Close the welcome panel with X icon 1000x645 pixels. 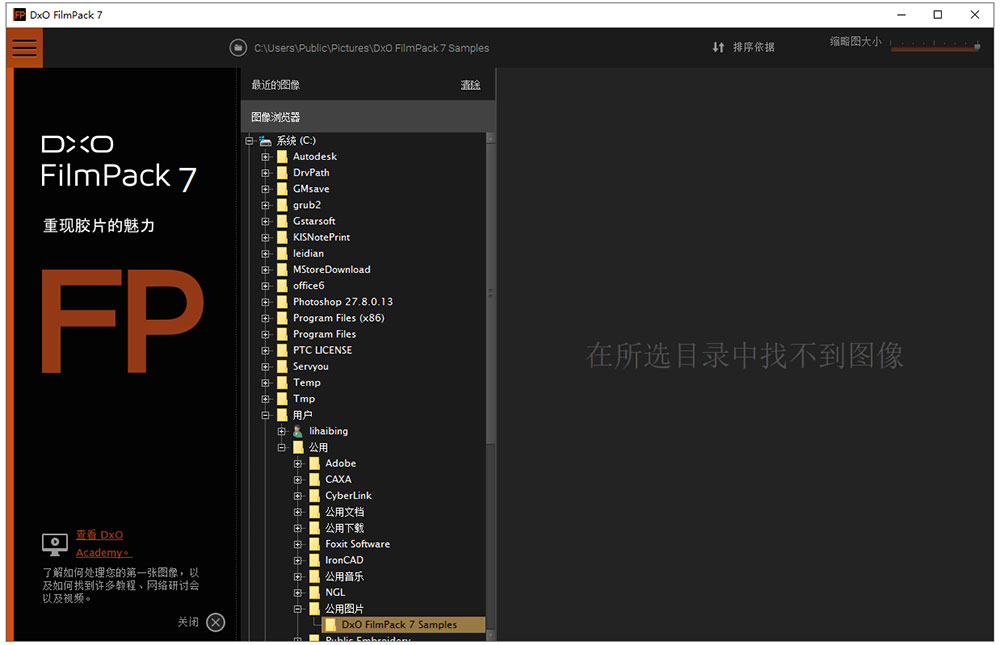point(216,622)
